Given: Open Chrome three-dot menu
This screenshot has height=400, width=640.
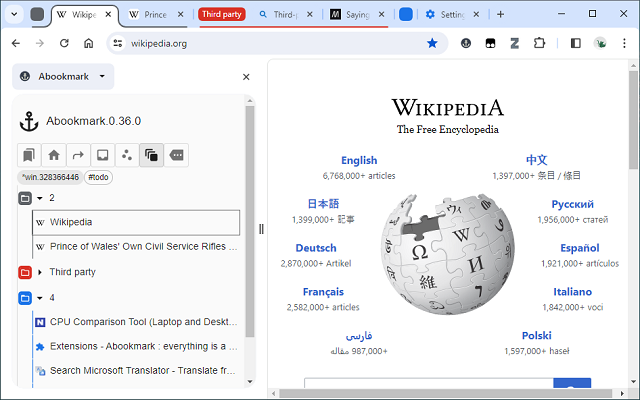Looking at the screenshot, I should coord(624,43).
